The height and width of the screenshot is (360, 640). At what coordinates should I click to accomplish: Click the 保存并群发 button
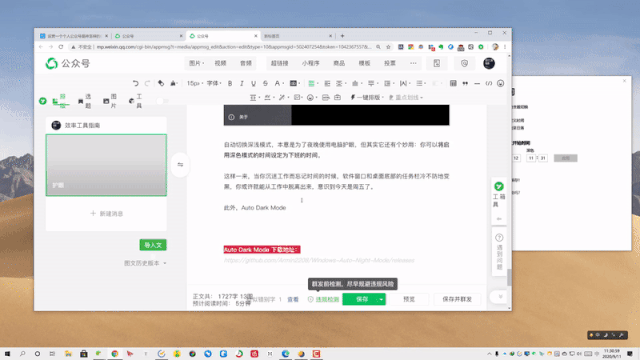coord(457,299)
